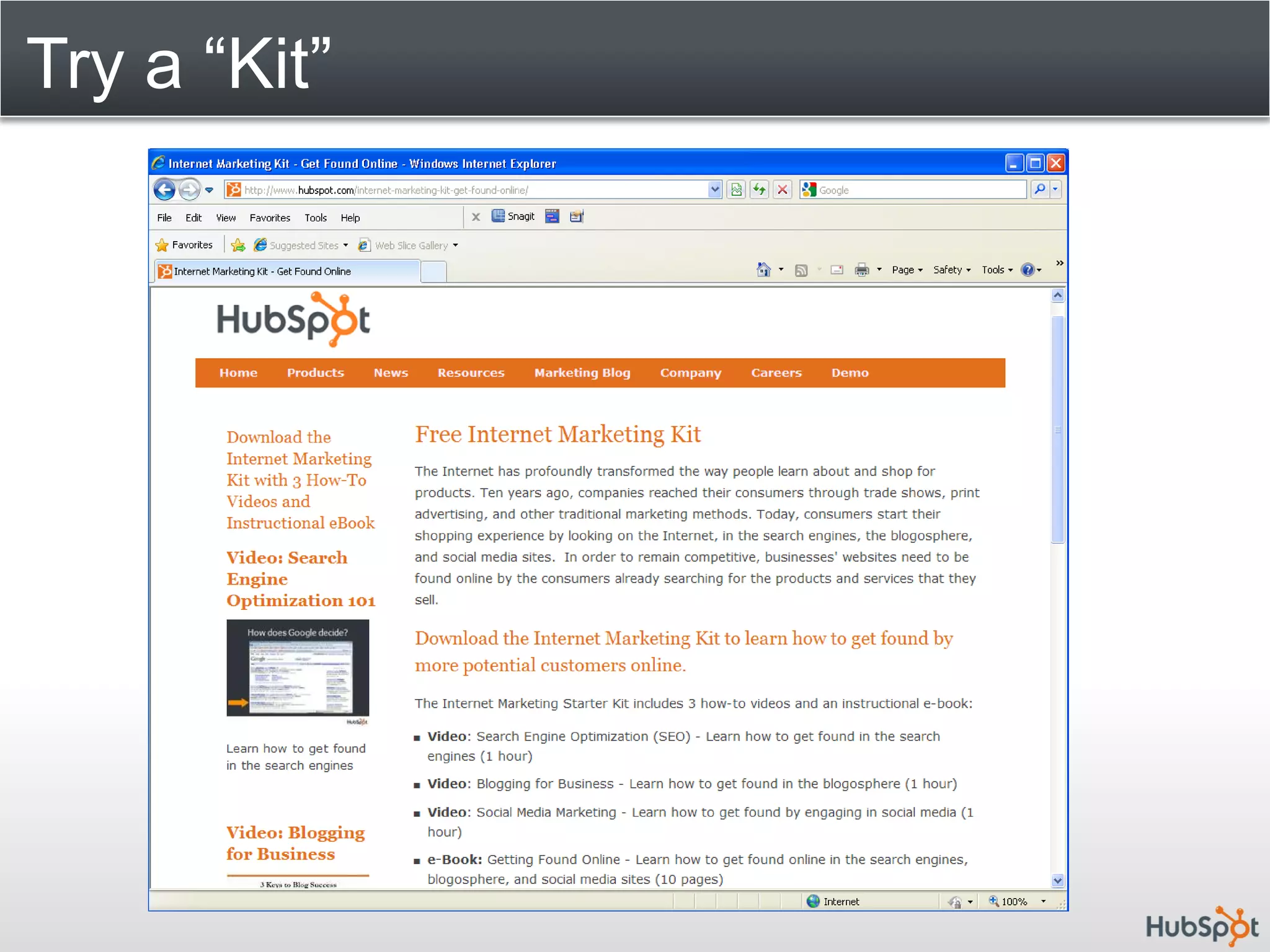Viewport: 1270px width, 952px height.
Task: Click the browser Back arrow button
Action: (x=164, y=190)
